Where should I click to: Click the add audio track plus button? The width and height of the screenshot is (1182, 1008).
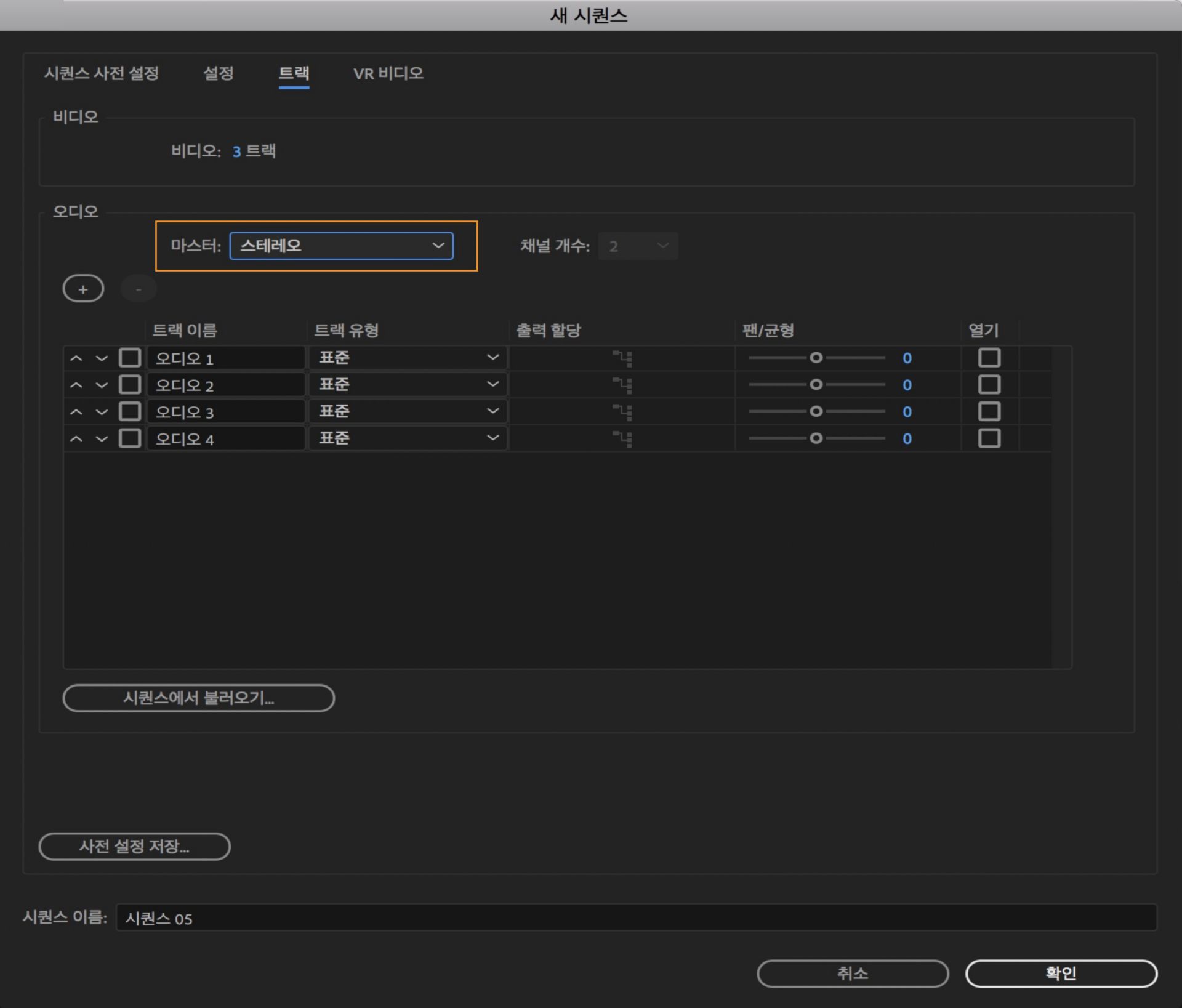83,289
